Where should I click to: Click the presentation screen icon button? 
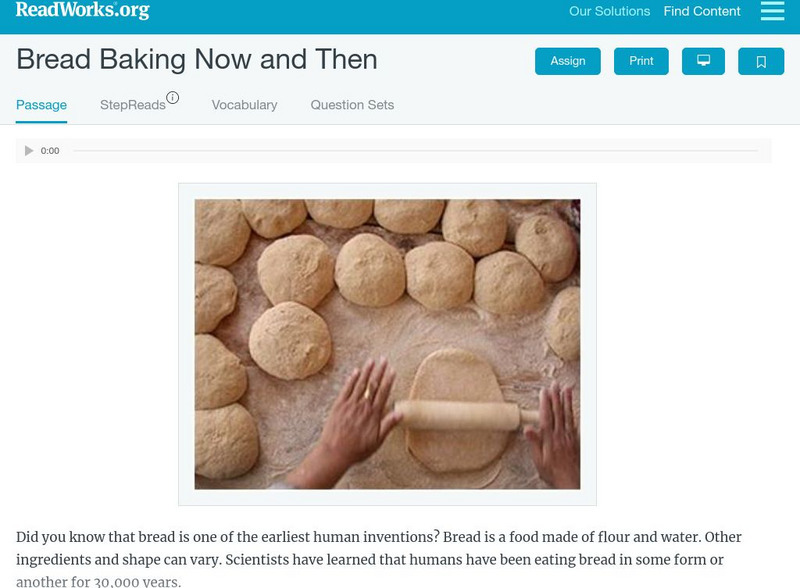pyautogui.click(x=703, y=61)
